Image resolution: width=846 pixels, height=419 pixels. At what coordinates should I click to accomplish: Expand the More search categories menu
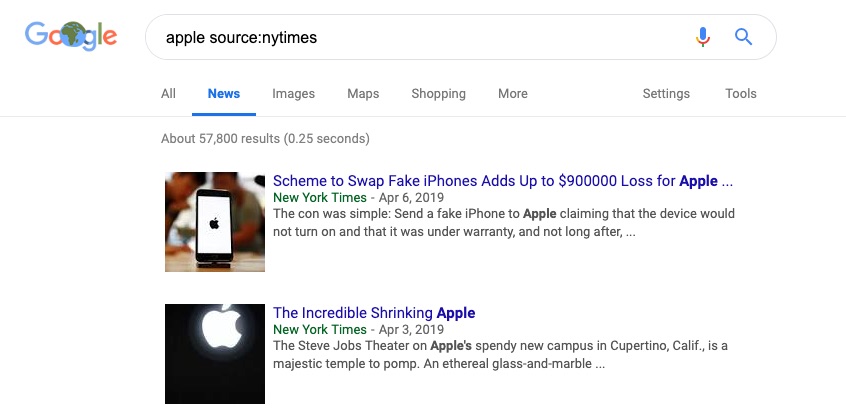coord(513,93)
